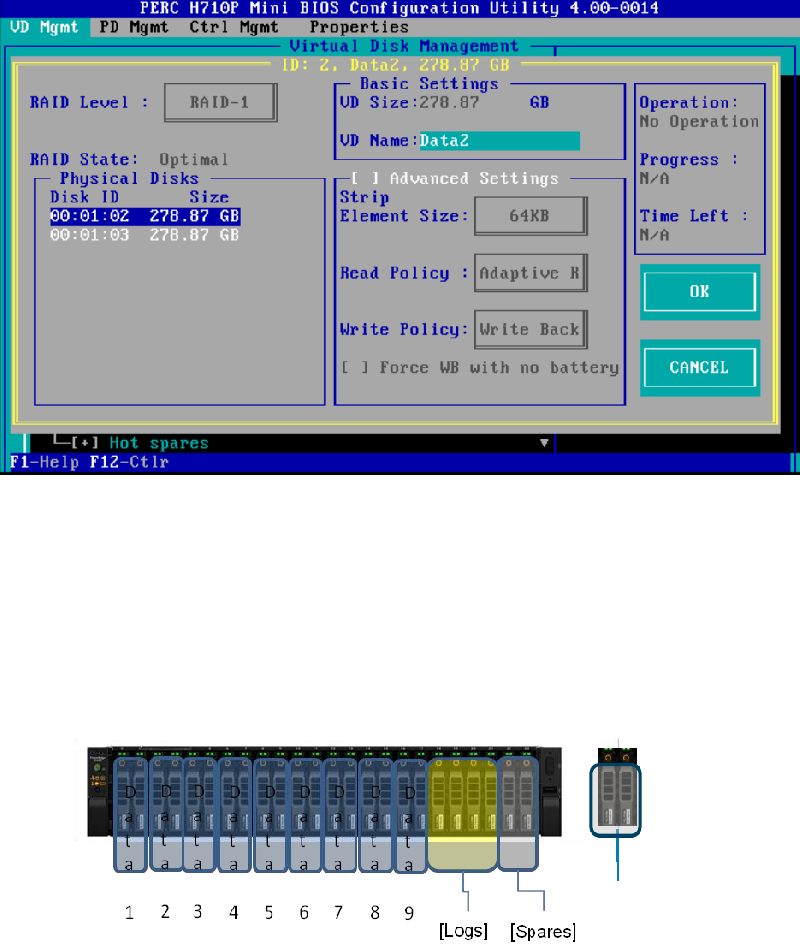Screen dimensions: 800x951
Task: Click the RAID State Optimal value
Action: click(x=193, y=160)
